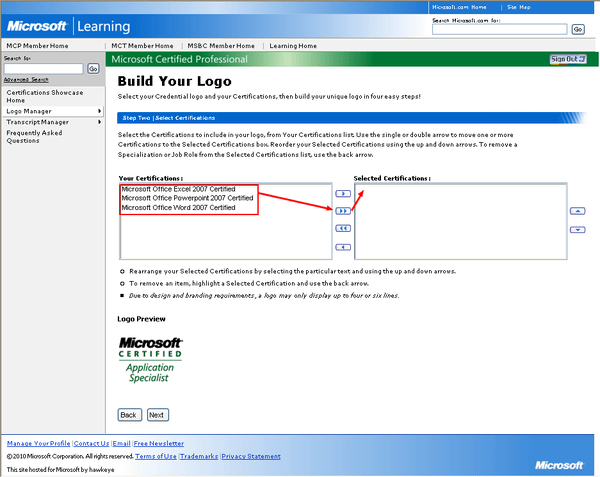Go to MCP Member Home

point(37,46)
